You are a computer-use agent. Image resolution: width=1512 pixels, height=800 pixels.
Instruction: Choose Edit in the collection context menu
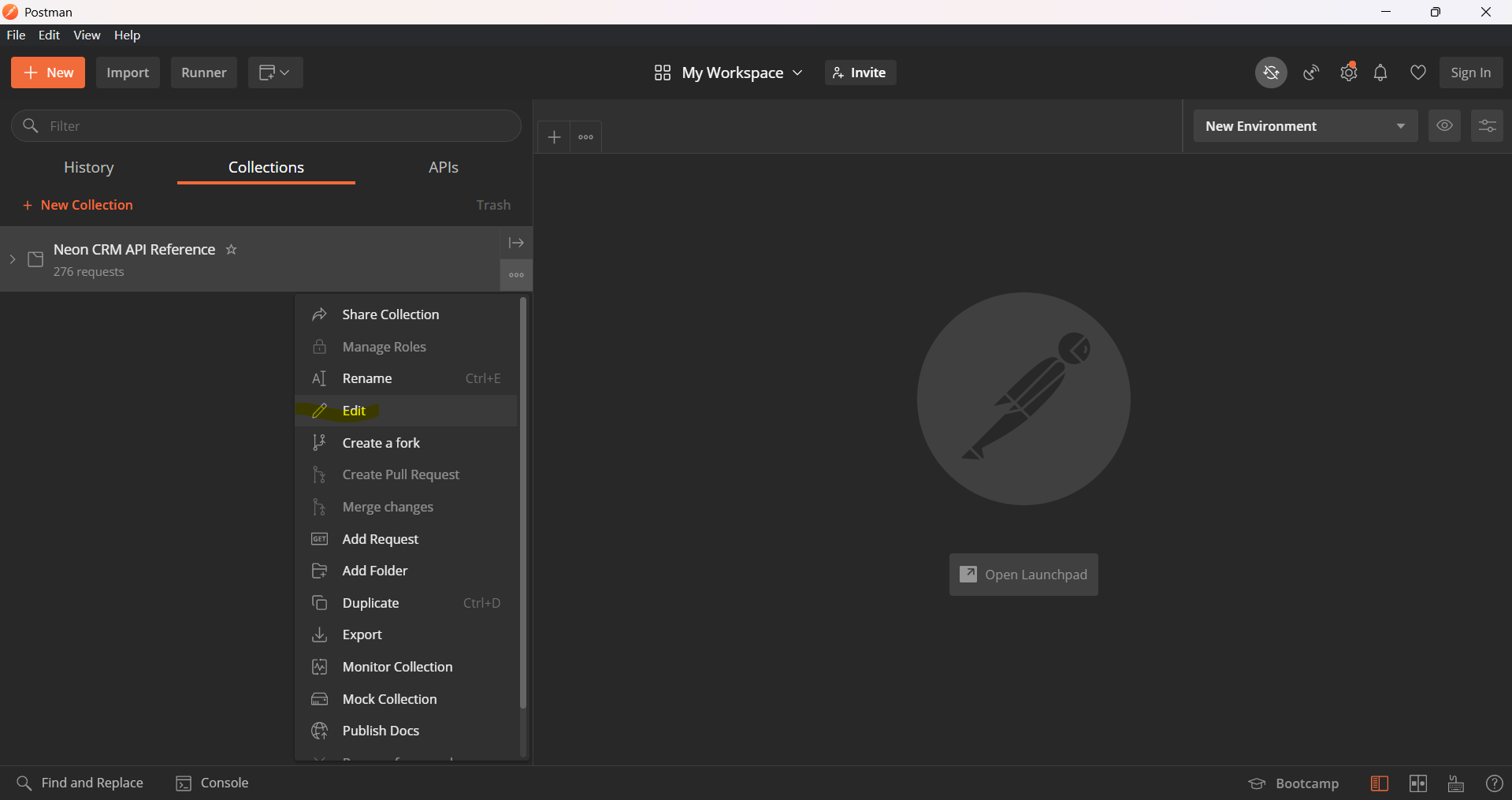click(x=406, y=411)
